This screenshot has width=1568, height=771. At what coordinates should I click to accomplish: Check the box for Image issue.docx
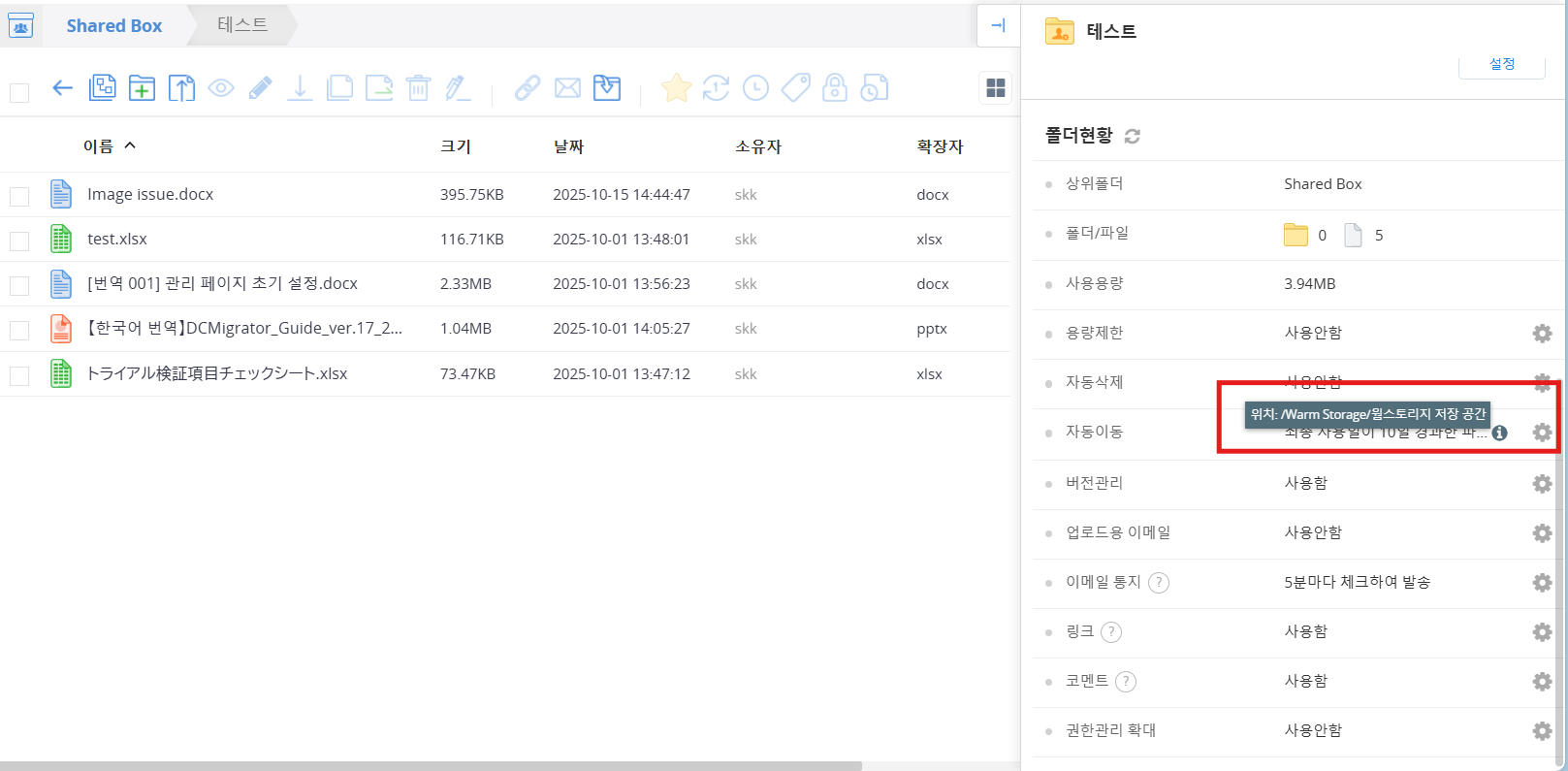[19, 196]
